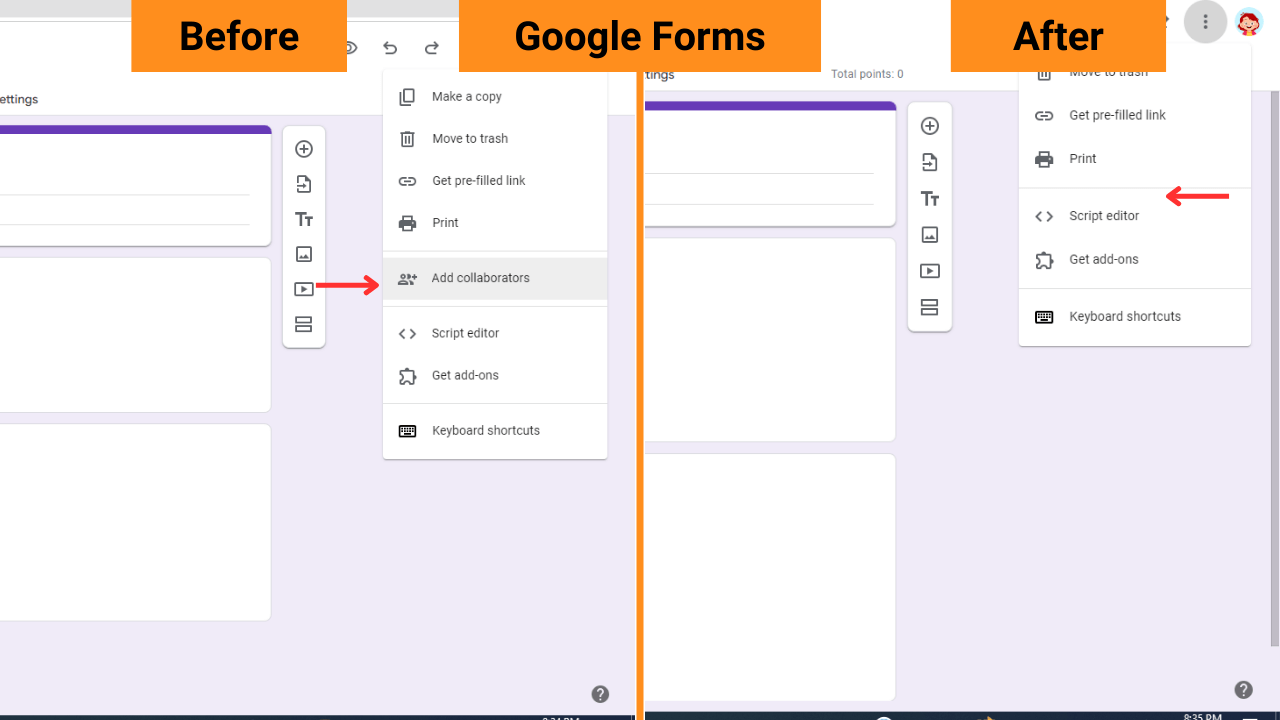Choose Get add-ons
The image size is (1280, 720).
466,375
